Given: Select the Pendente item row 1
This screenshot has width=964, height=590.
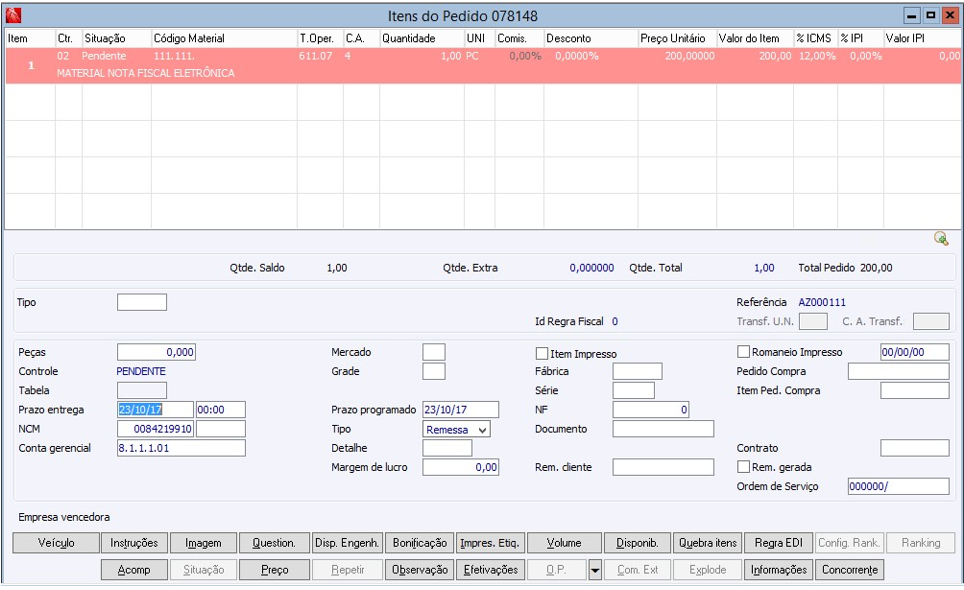Looking at the screenshot, I should [483, 65].
